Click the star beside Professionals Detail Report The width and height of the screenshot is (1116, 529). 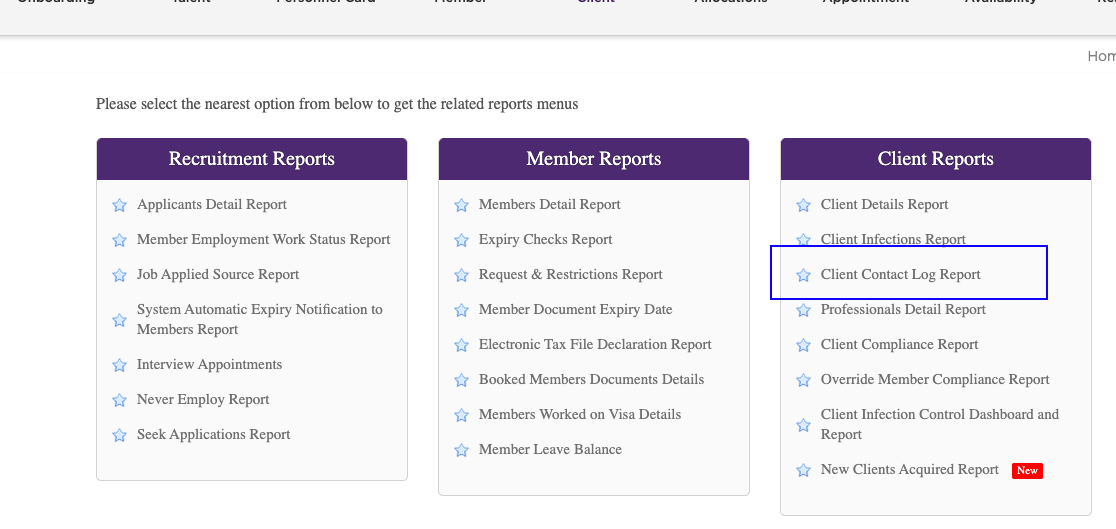804,310
